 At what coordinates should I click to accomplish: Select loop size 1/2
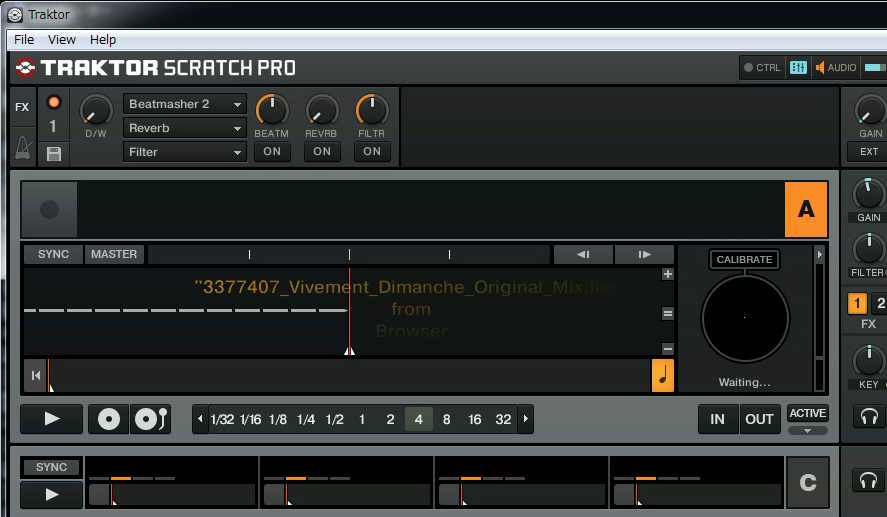pyautogui.click(x=334, y=419)
